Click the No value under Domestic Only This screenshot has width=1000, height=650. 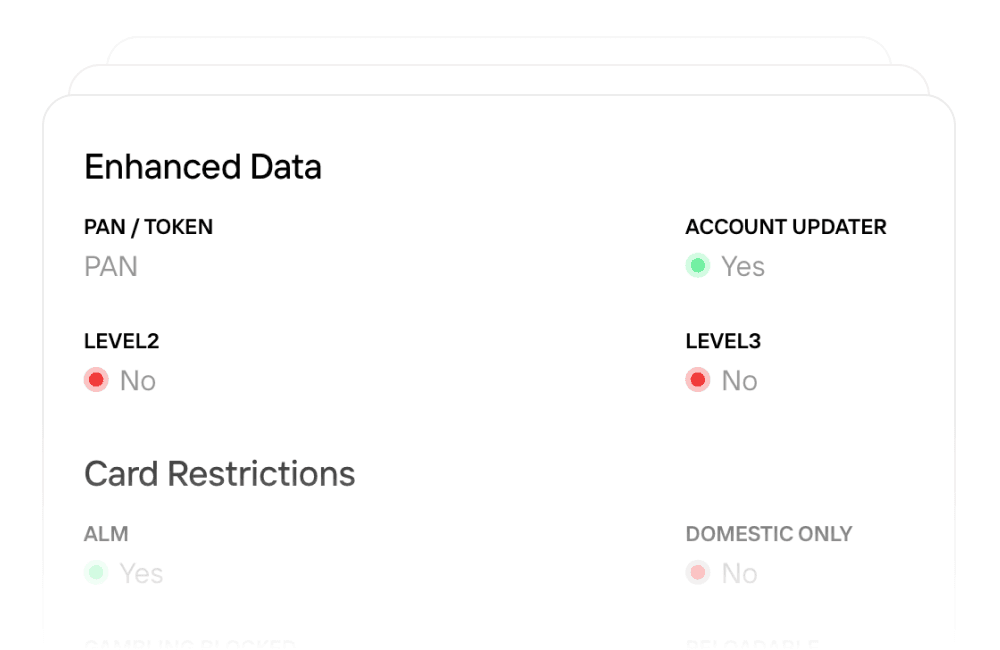(x=739, y=574)
